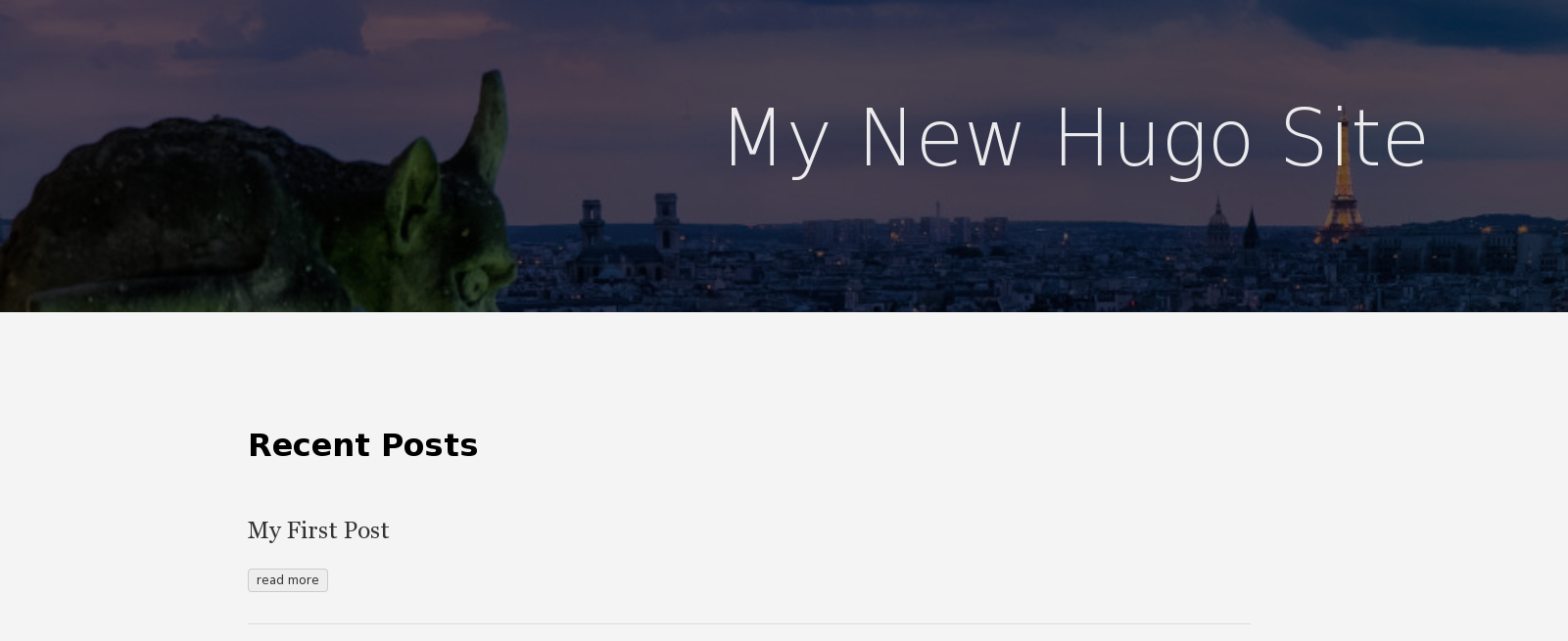Click the gargoyle's round eye
This screenshot has height=641, width=1568.
pos(473,286)
